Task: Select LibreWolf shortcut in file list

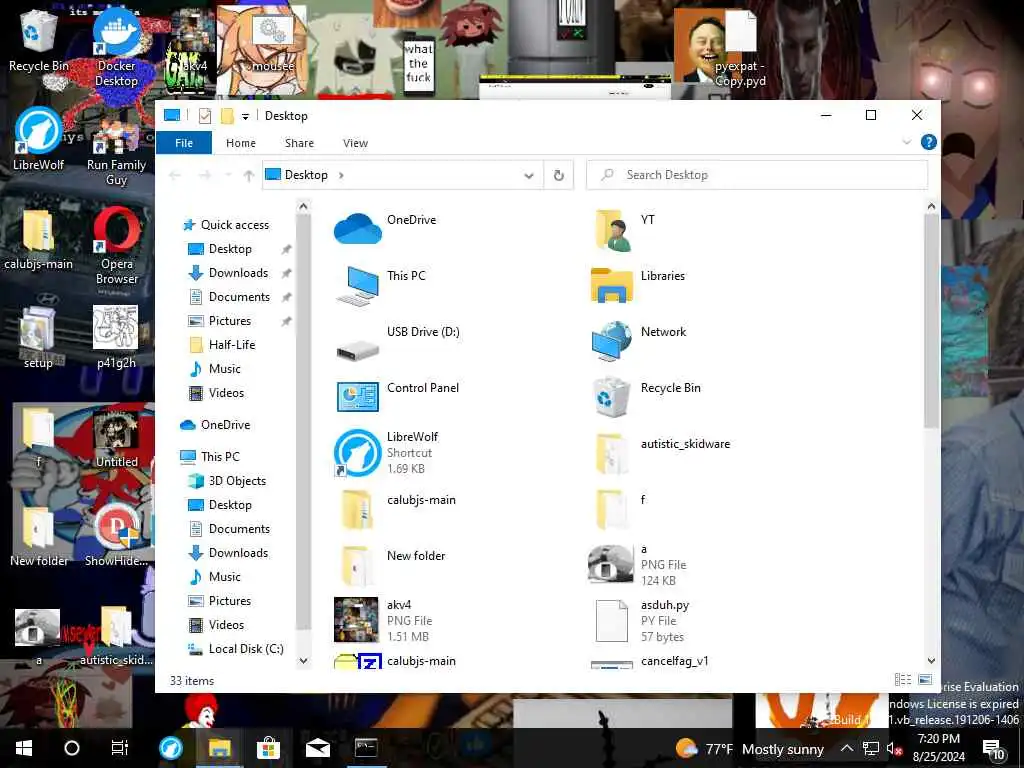Action: 386,453
